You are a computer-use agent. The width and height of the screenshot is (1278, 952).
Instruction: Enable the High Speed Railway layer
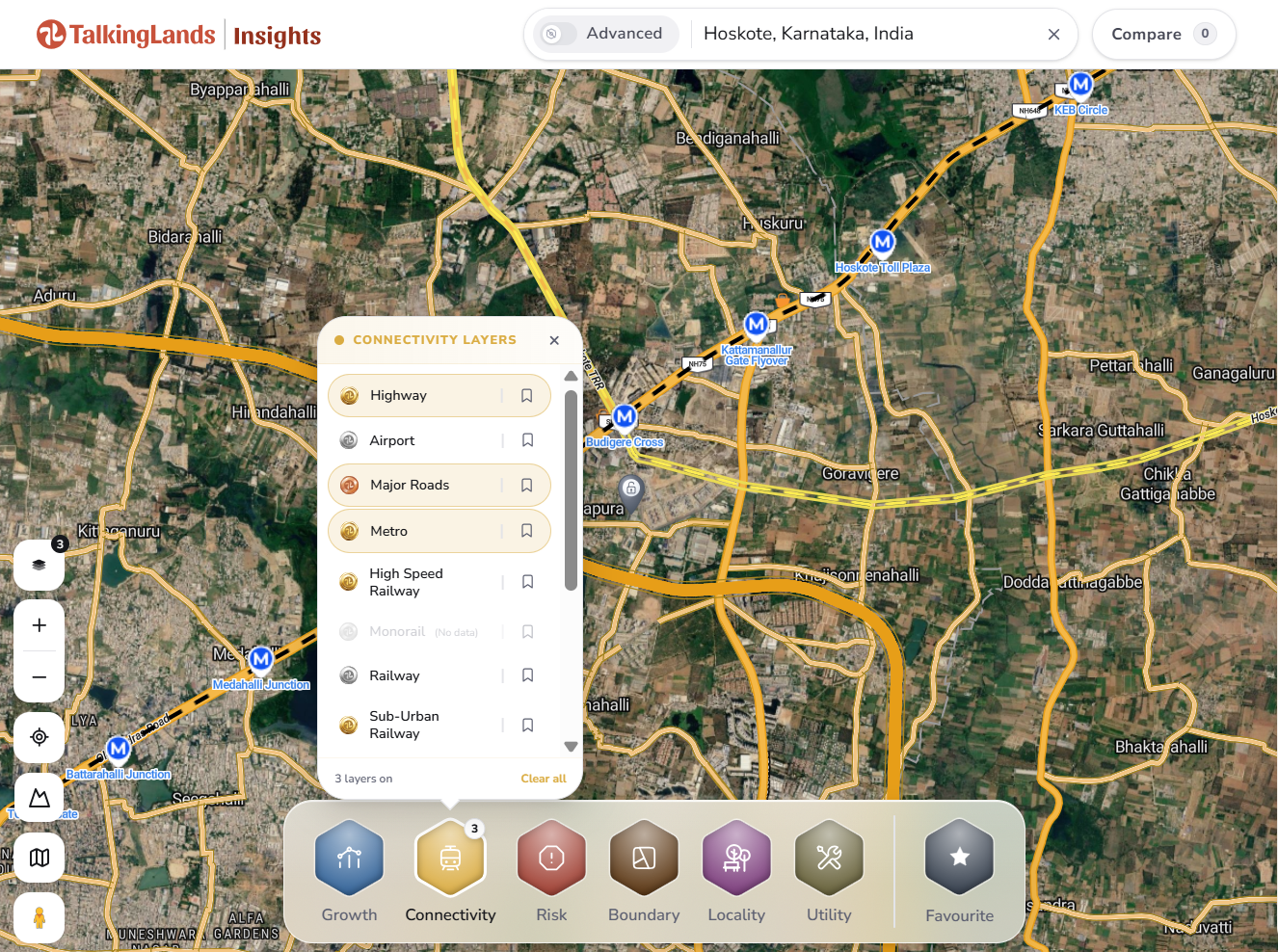439,582
